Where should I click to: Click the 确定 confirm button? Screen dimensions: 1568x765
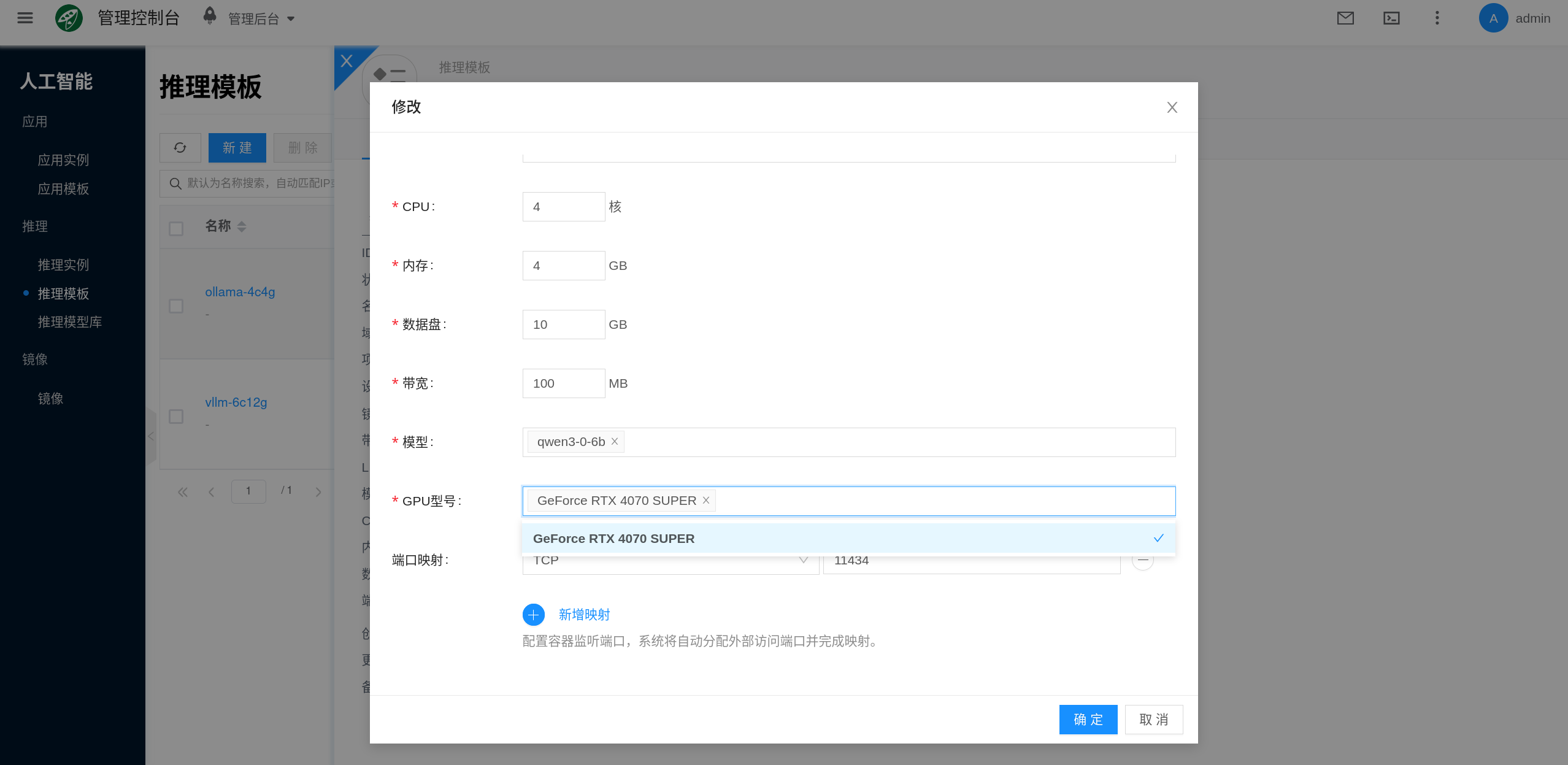point(1088,720)
